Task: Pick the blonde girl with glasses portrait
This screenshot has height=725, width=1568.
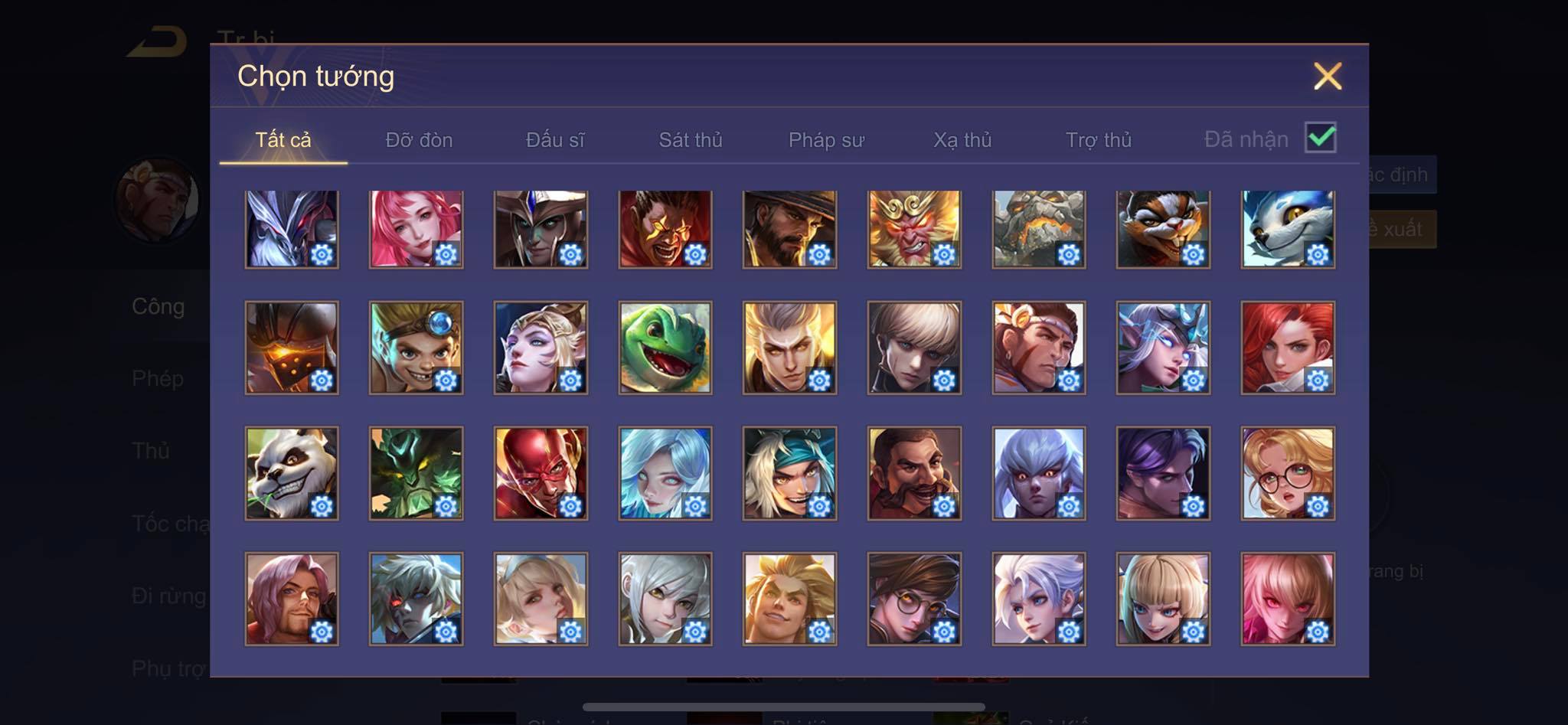Action: (x=1288, y=473)
